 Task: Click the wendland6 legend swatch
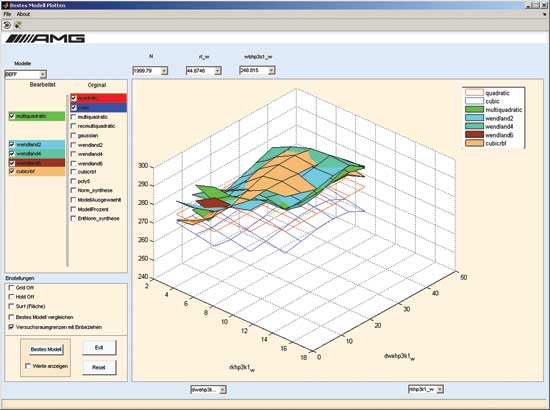[474, 135]
